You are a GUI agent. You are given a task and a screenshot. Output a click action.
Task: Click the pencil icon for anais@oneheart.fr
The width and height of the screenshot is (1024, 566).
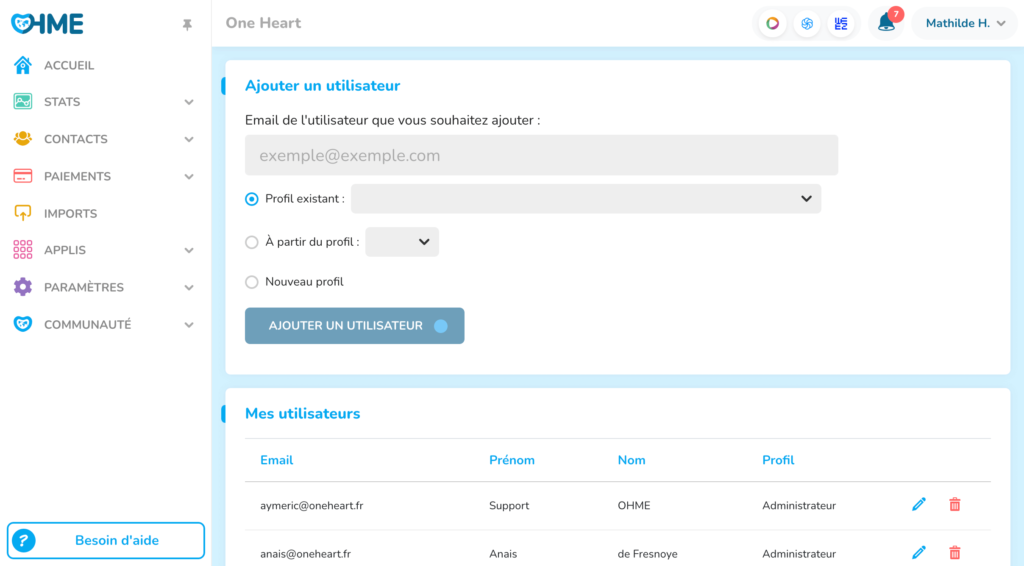[919, 552]
